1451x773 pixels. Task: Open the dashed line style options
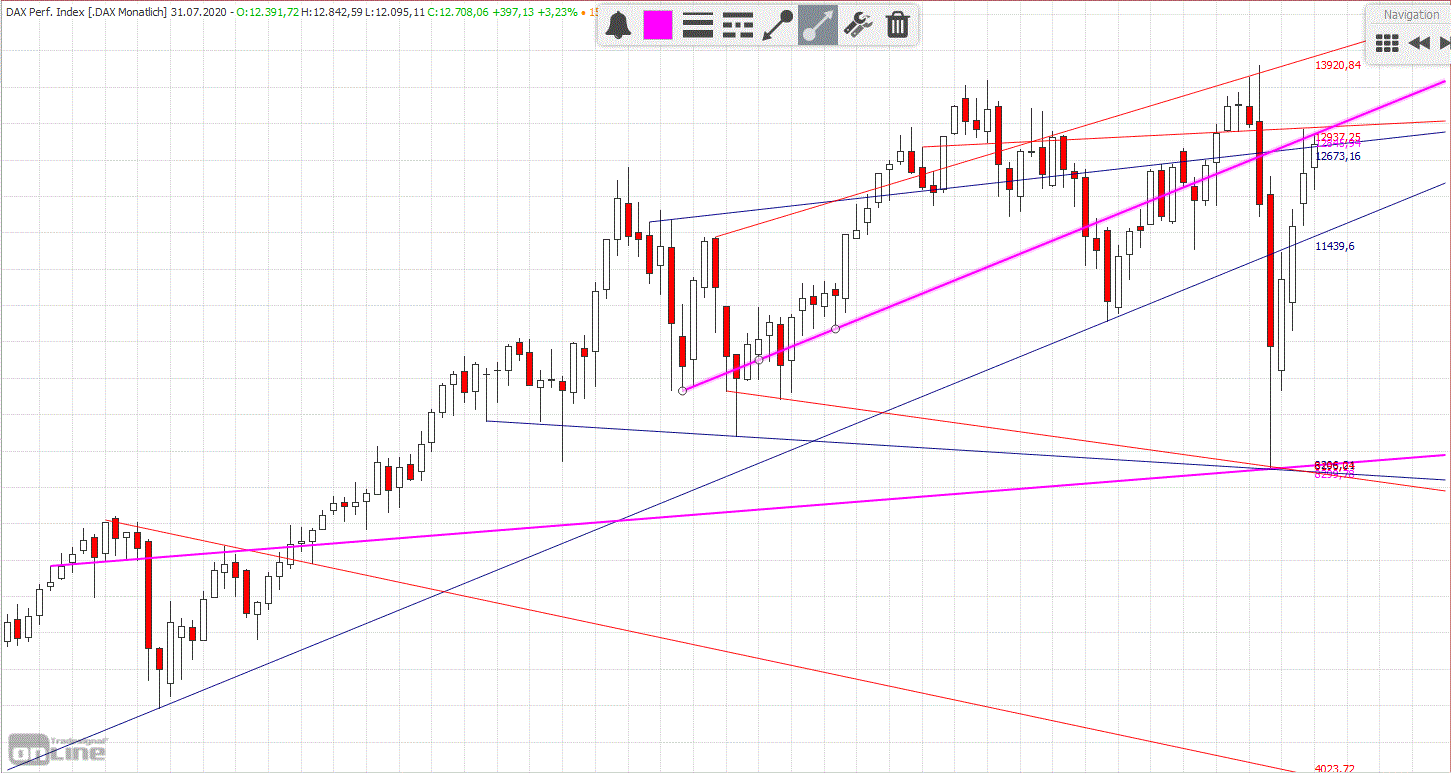(738, 25)
